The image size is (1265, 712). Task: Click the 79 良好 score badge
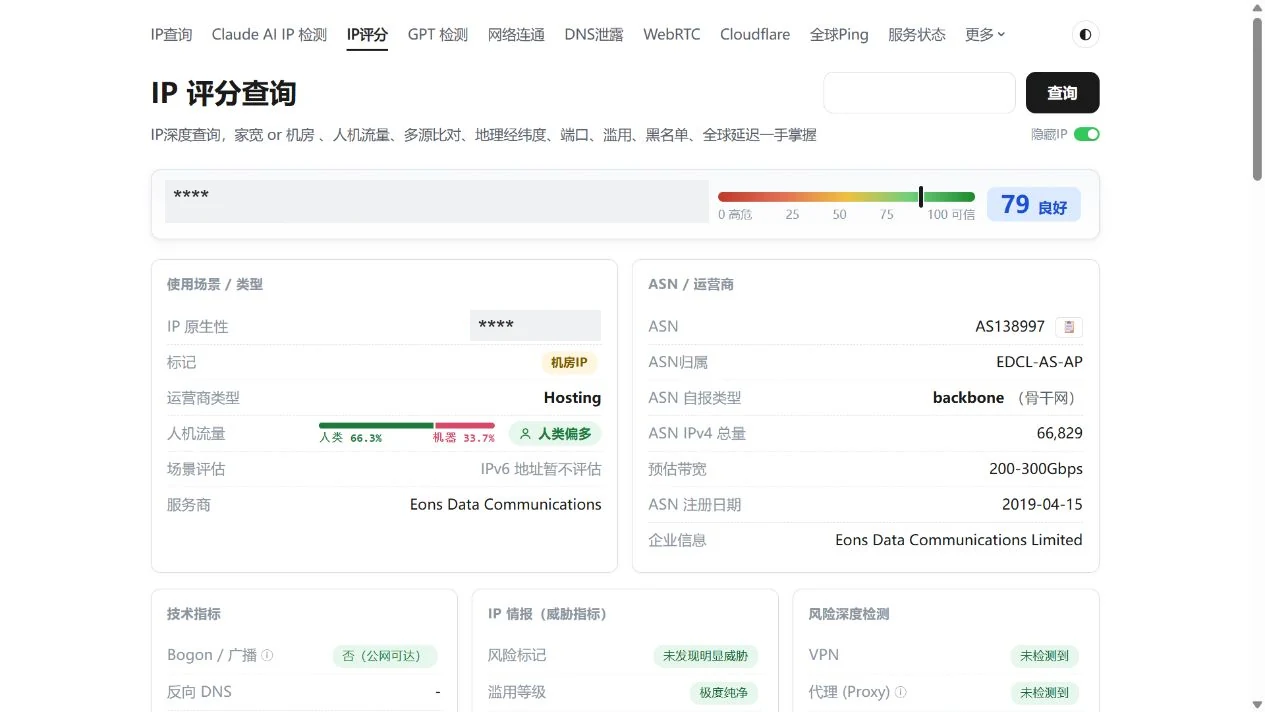(1034, 205)
